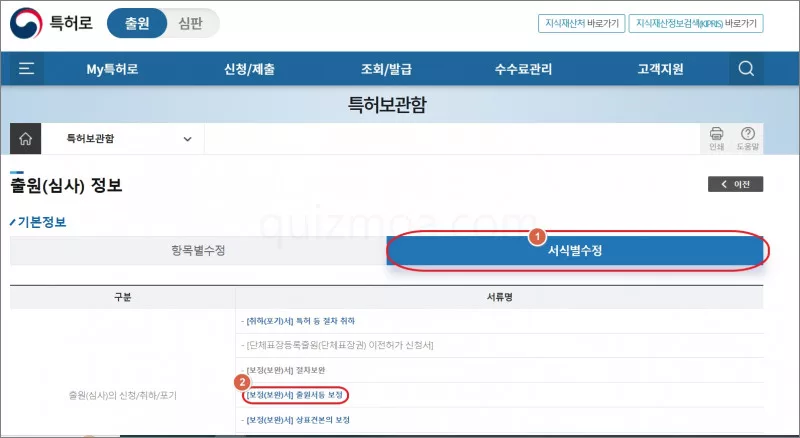800x438 pixels.
Task: Click the 출원(심사)의 신청/취하/포기 cell
Action: pyautogui.click(x=122, y=396)
